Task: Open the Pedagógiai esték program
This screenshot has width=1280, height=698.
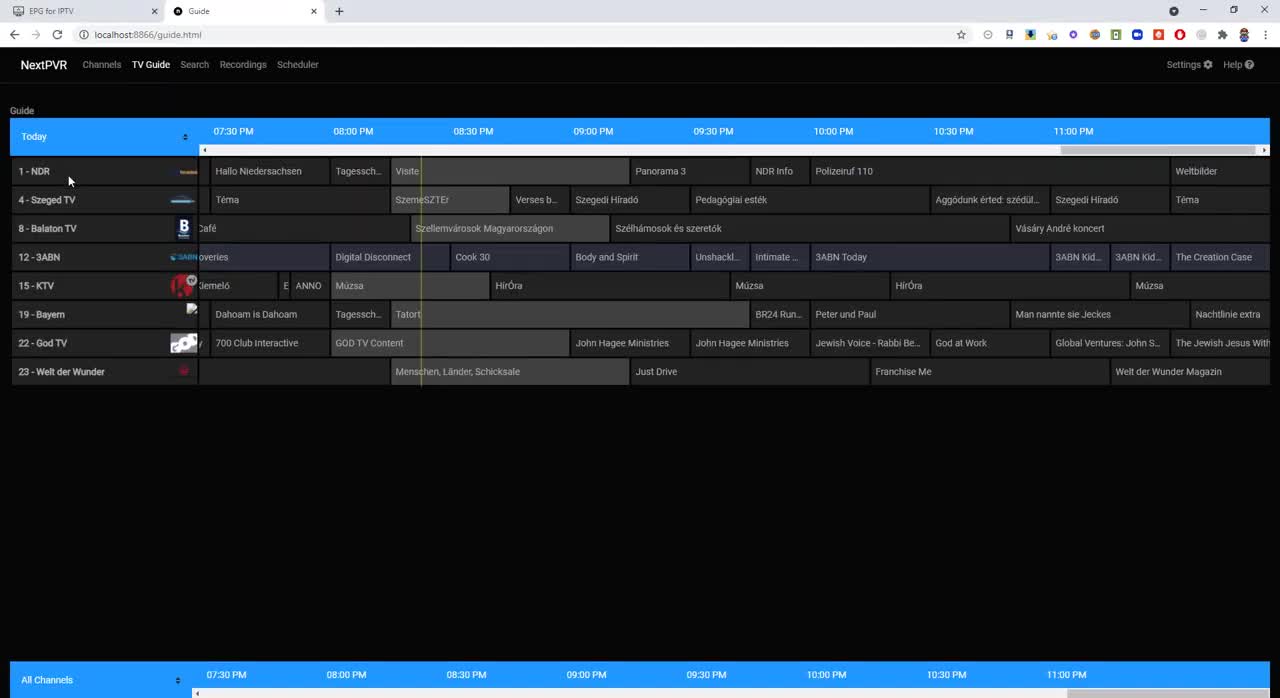Action: 810,200
